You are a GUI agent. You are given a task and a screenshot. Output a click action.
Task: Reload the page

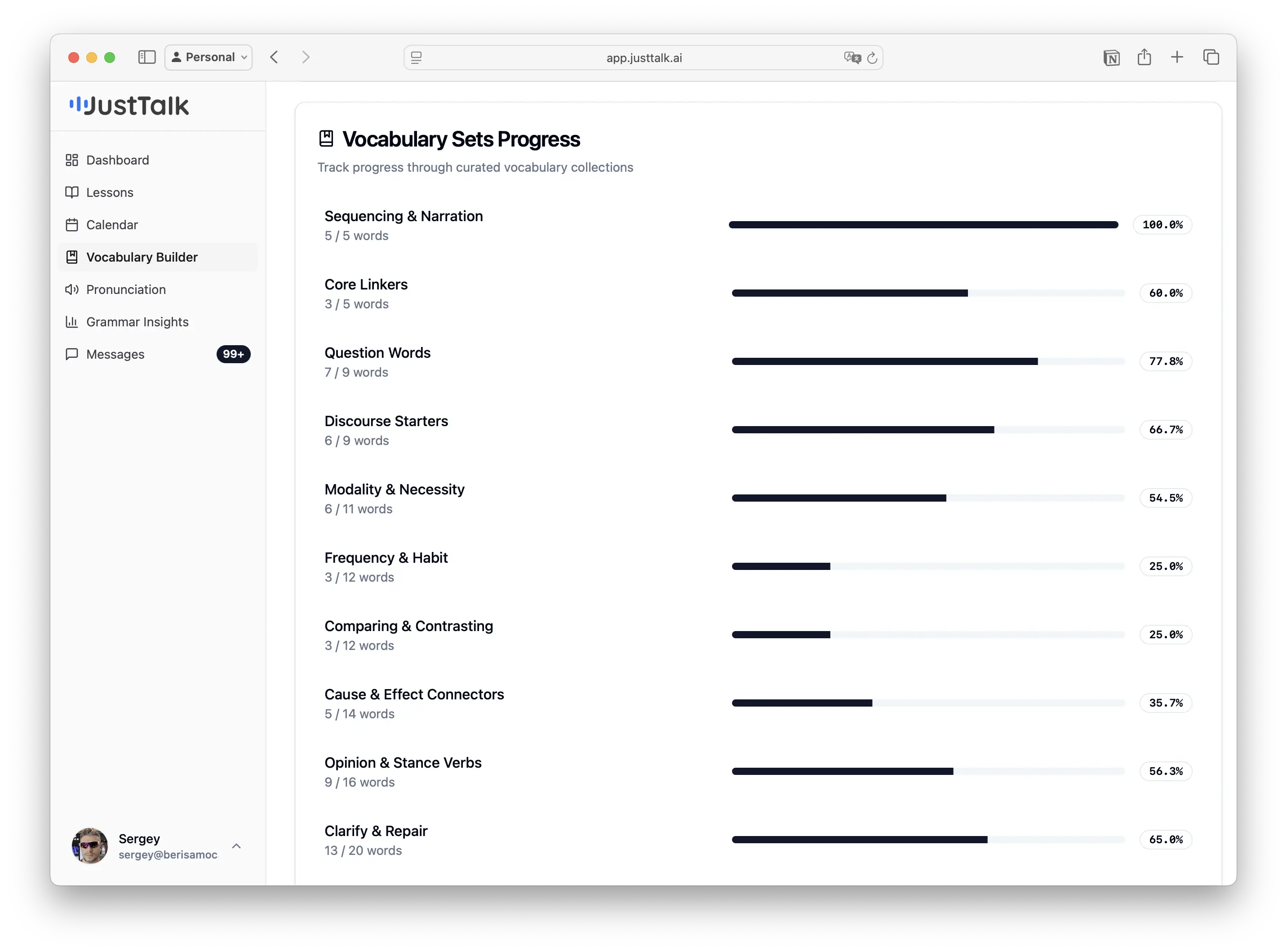[872, 58]
